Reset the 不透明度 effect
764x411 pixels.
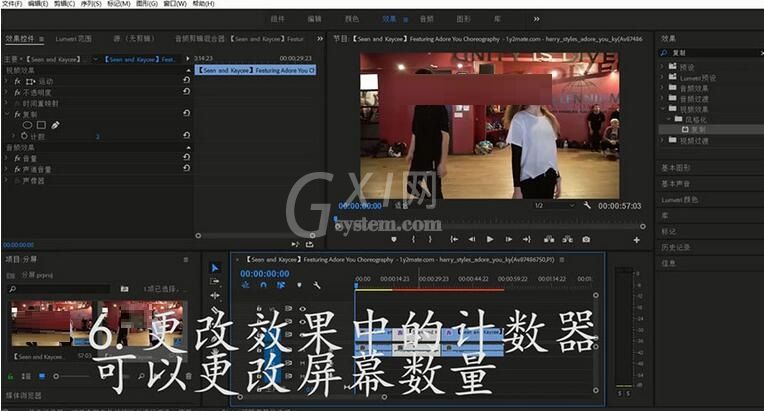(x=186, y=91)
